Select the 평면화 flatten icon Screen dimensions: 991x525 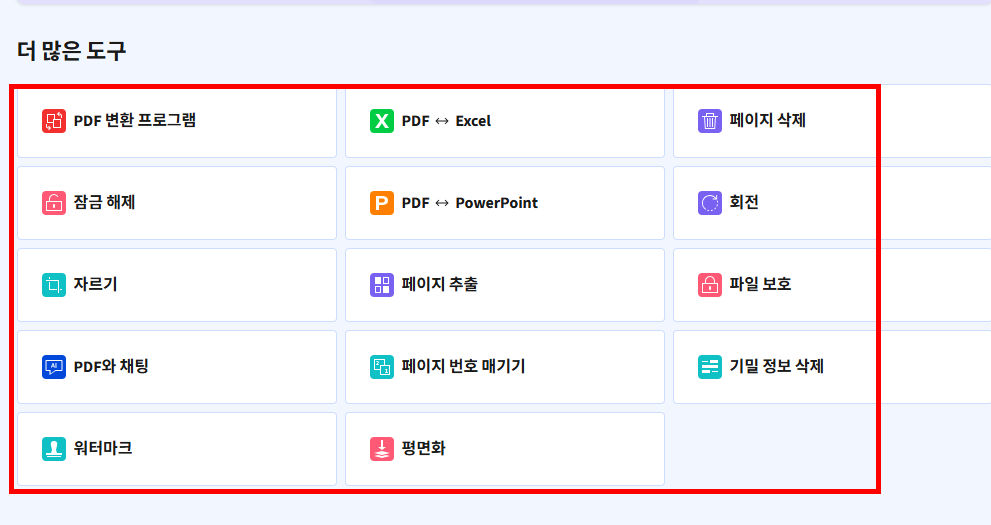click(x=382, y=449)
